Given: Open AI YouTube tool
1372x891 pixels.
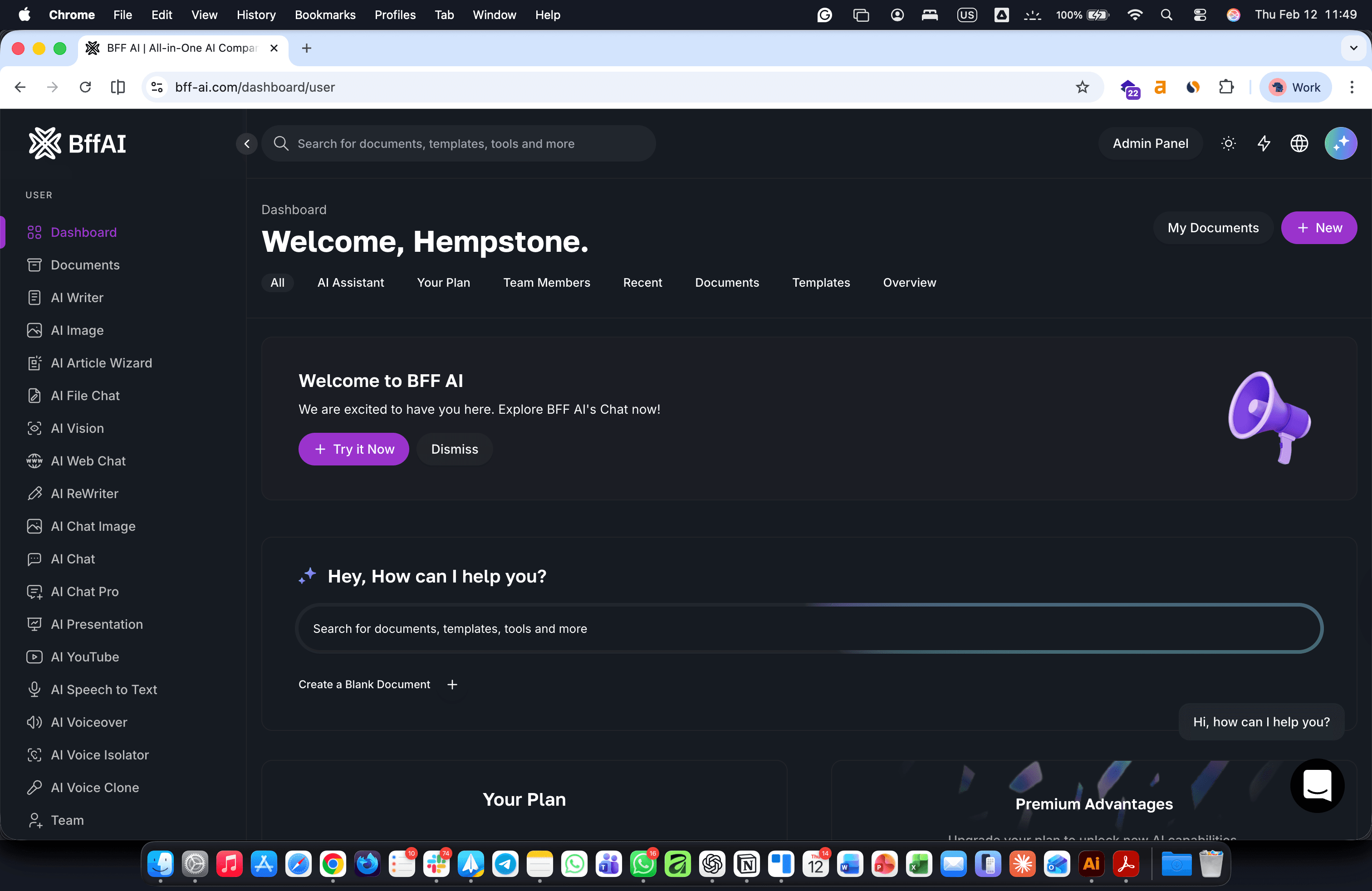Looking at the screenshot, I should [x=84, y=657].
